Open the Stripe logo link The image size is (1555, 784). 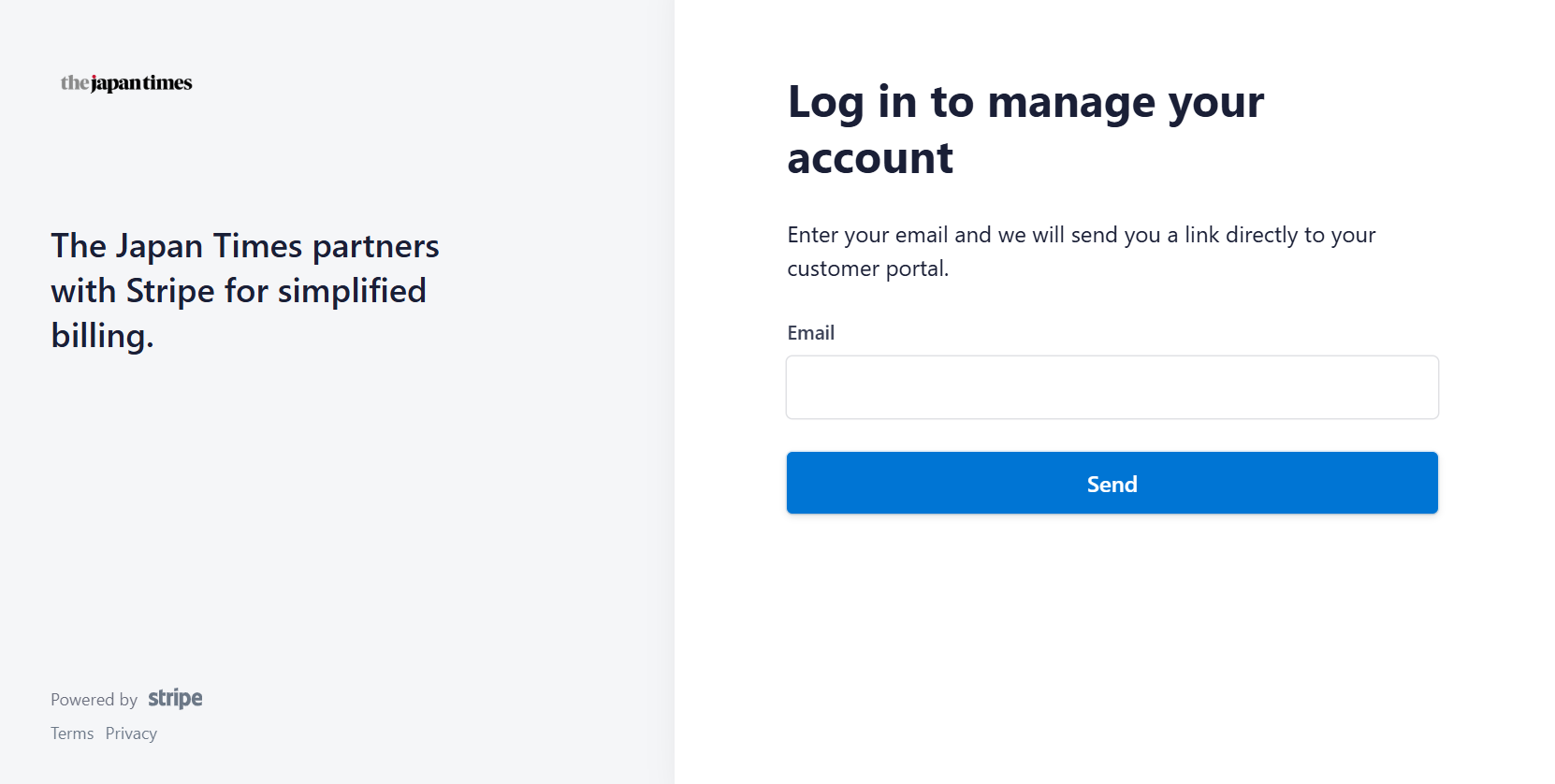coord(175,699)
